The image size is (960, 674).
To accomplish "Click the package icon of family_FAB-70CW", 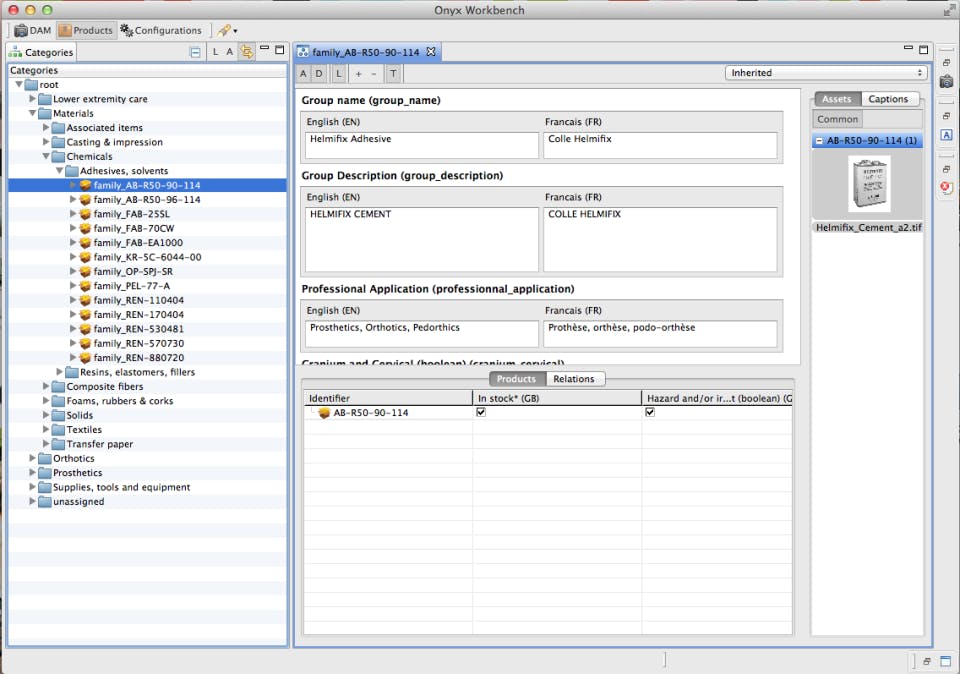I will (85, 228).
